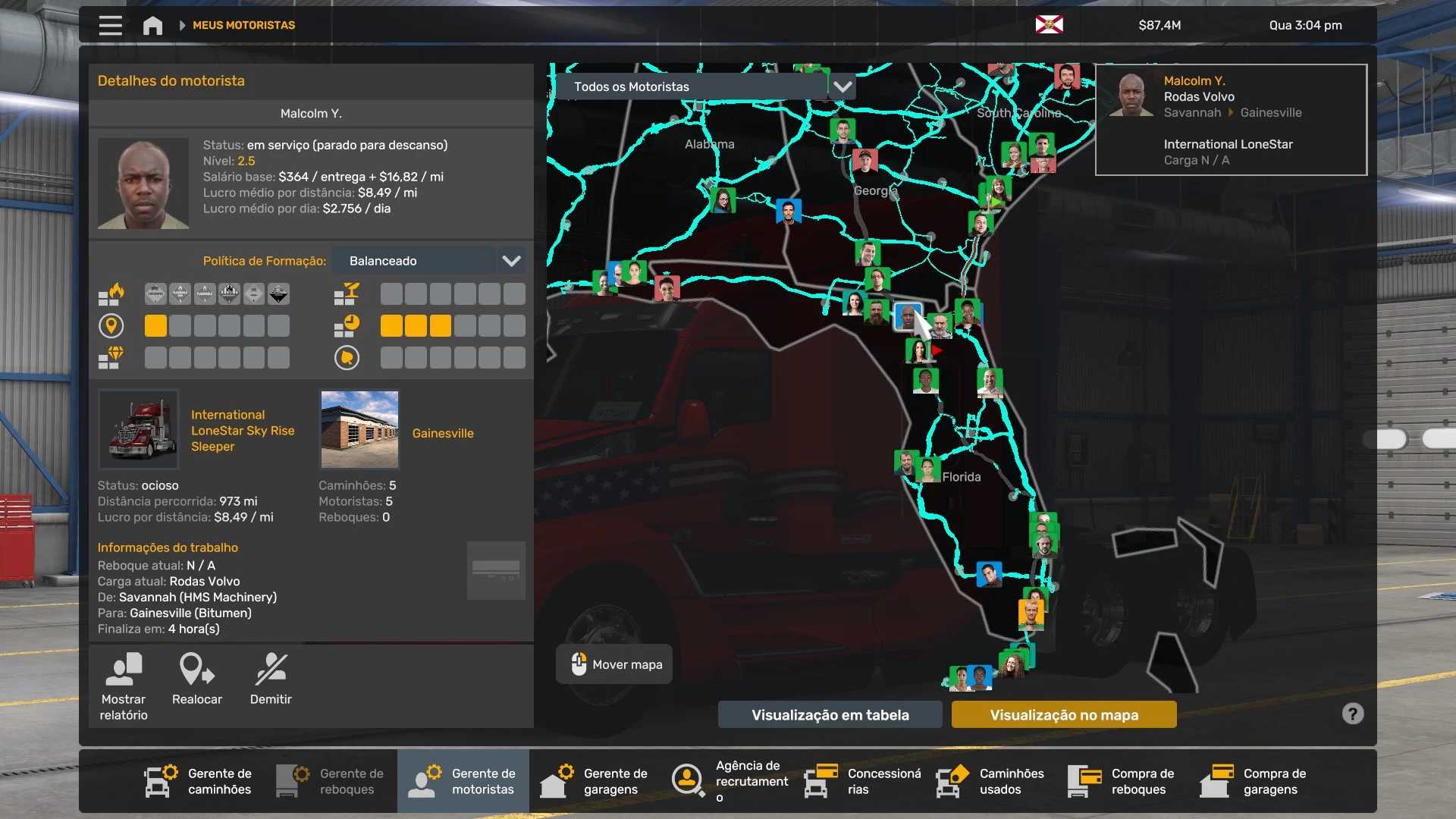
Task: Click first long distance skill square
Action: coord(155,326)
